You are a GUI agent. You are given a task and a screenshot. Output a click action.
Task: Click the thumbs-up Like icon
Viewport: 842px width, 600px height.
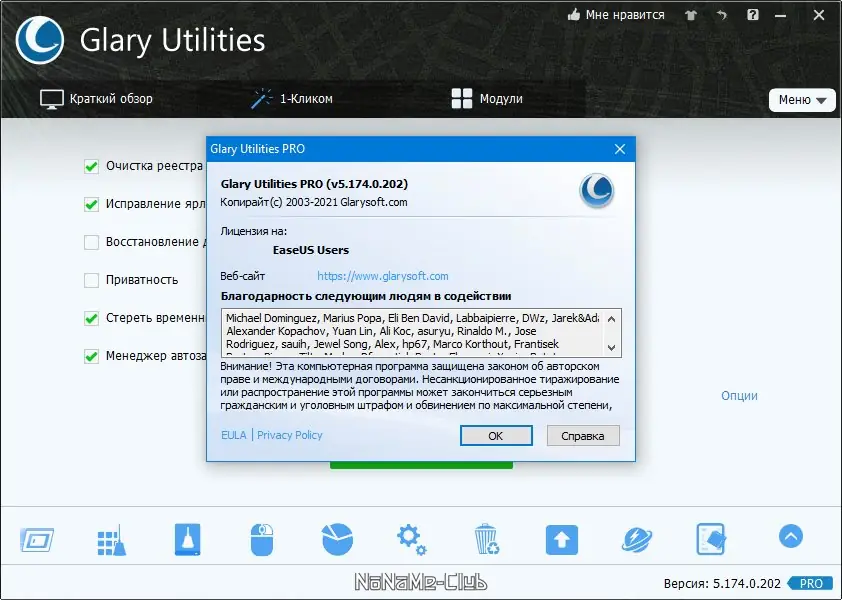pyautogui.click(x=574, y=15)
